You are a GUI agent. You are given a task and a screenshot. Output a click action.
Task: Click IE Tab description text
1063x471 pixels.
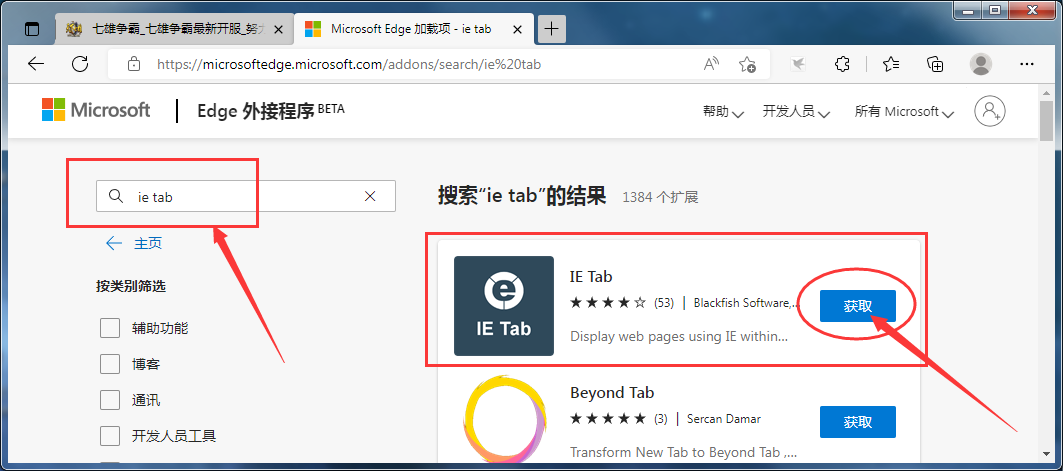point(679,335)
